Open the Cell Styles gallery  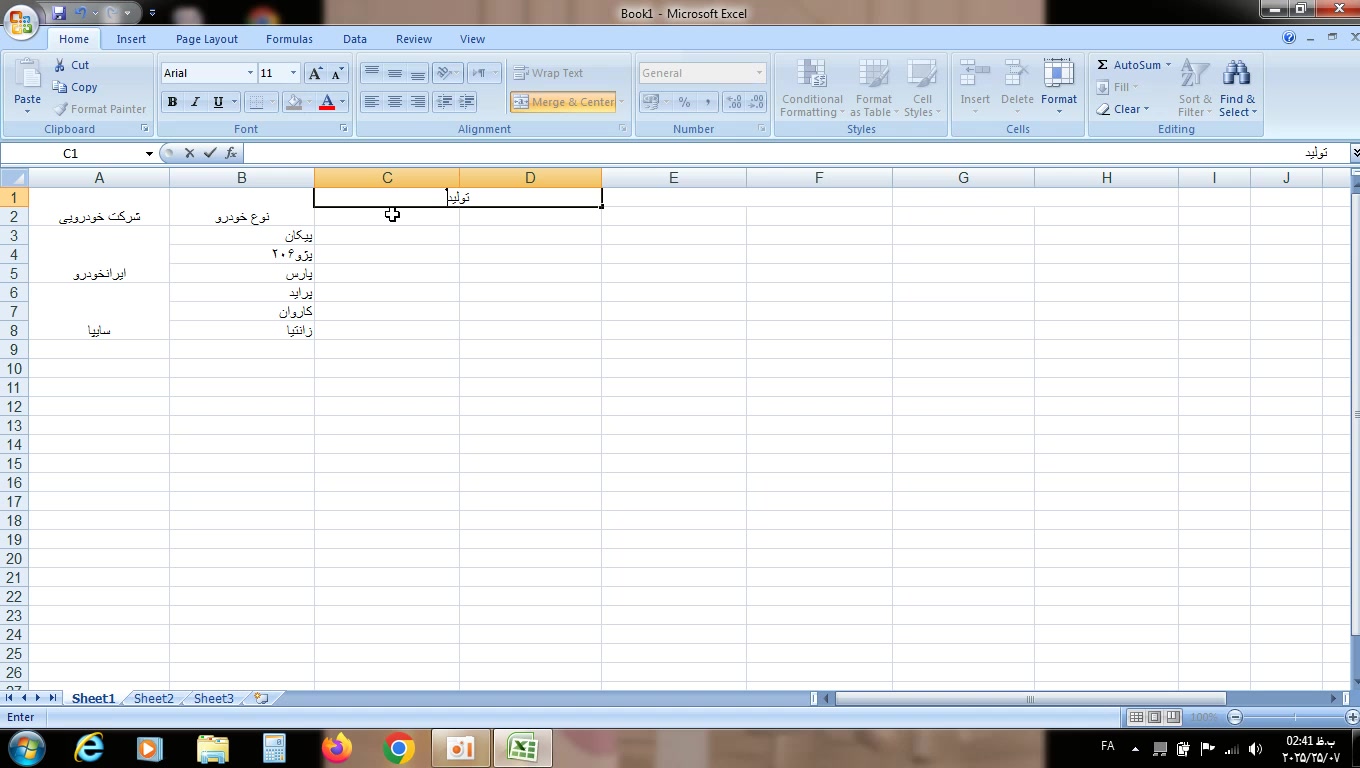pyautogui.click(x=921, y=87)
